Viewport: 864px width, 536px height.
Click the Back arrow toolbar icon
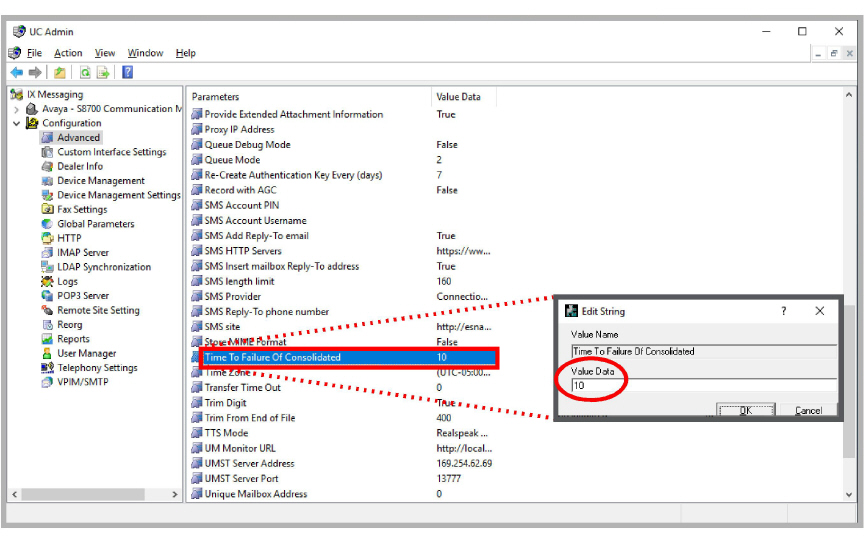tap(17, 72)
